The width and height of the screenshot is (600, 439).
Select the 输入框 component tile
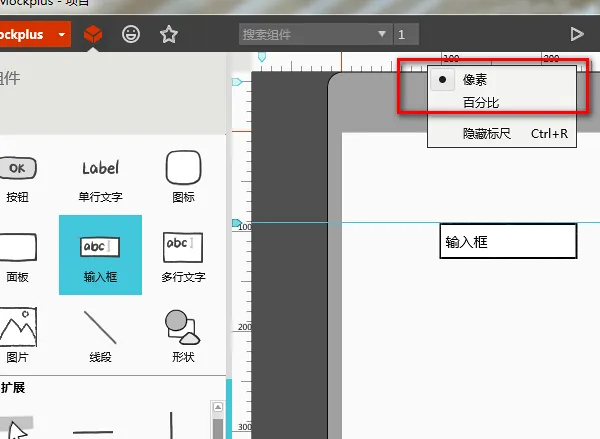pos(100,255)
